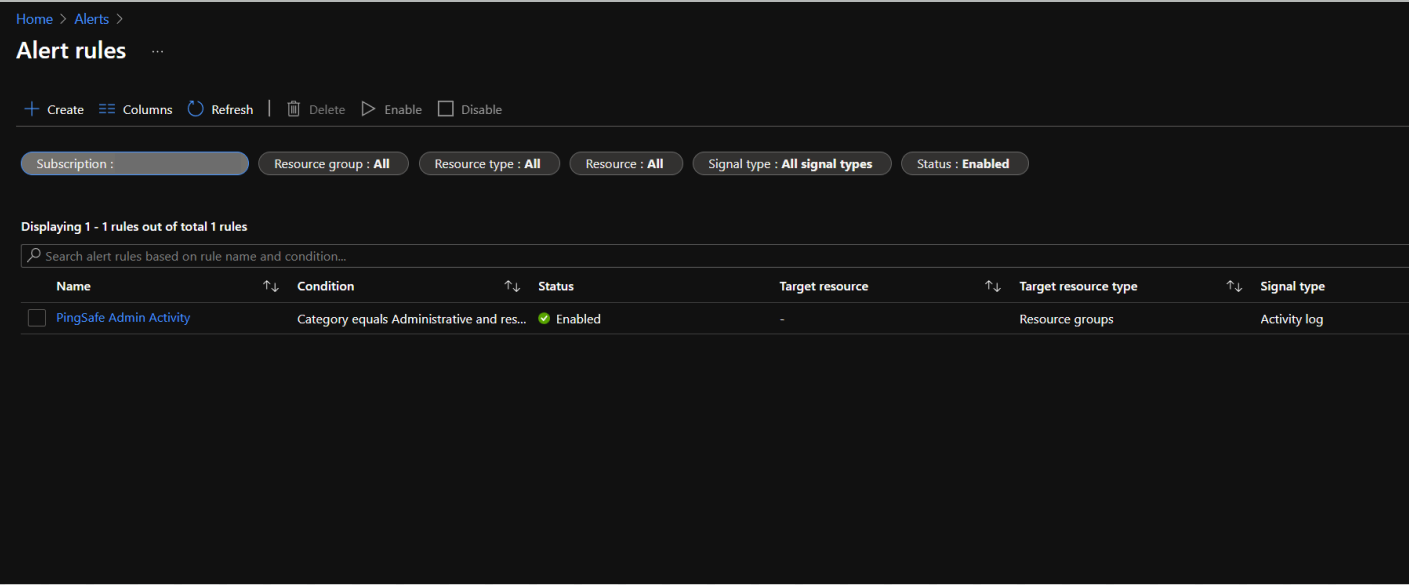Navigate to Alerts breadcrumb
Image resolution: width=1409 pixels, height=585 pixels.
(92, 19)
